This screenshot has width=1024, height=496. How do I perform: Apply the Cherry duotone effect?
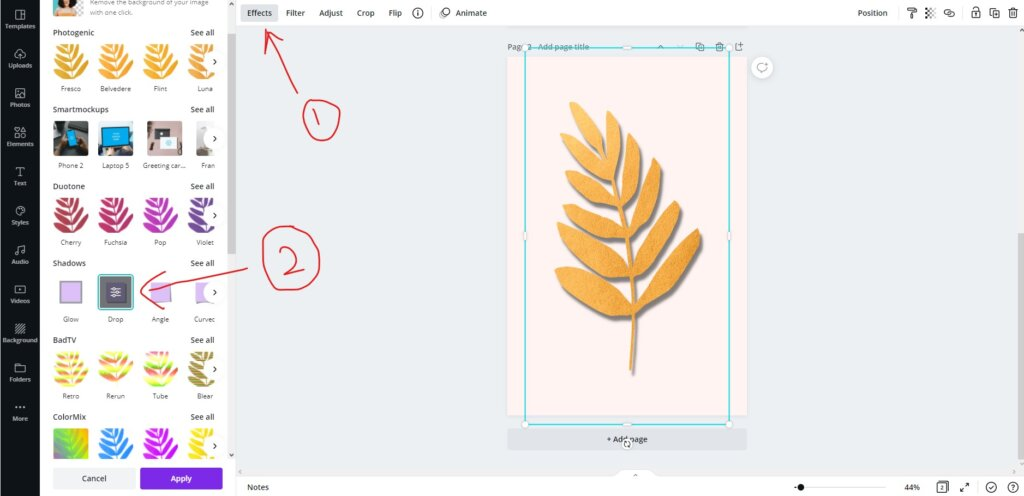(71, 215)
